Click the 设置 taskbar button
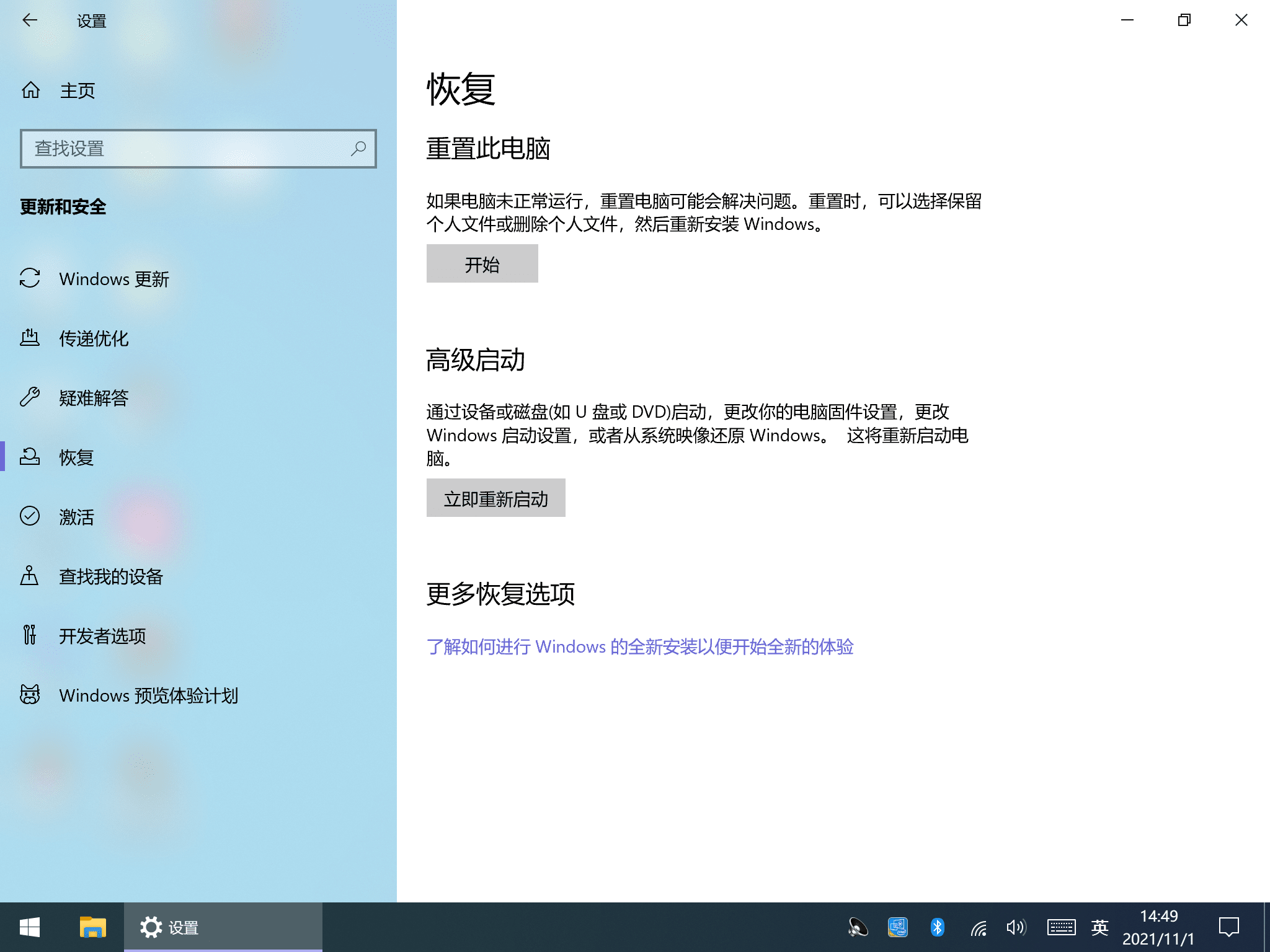Viewport: 1270px width, 952px height. [223, 927]
